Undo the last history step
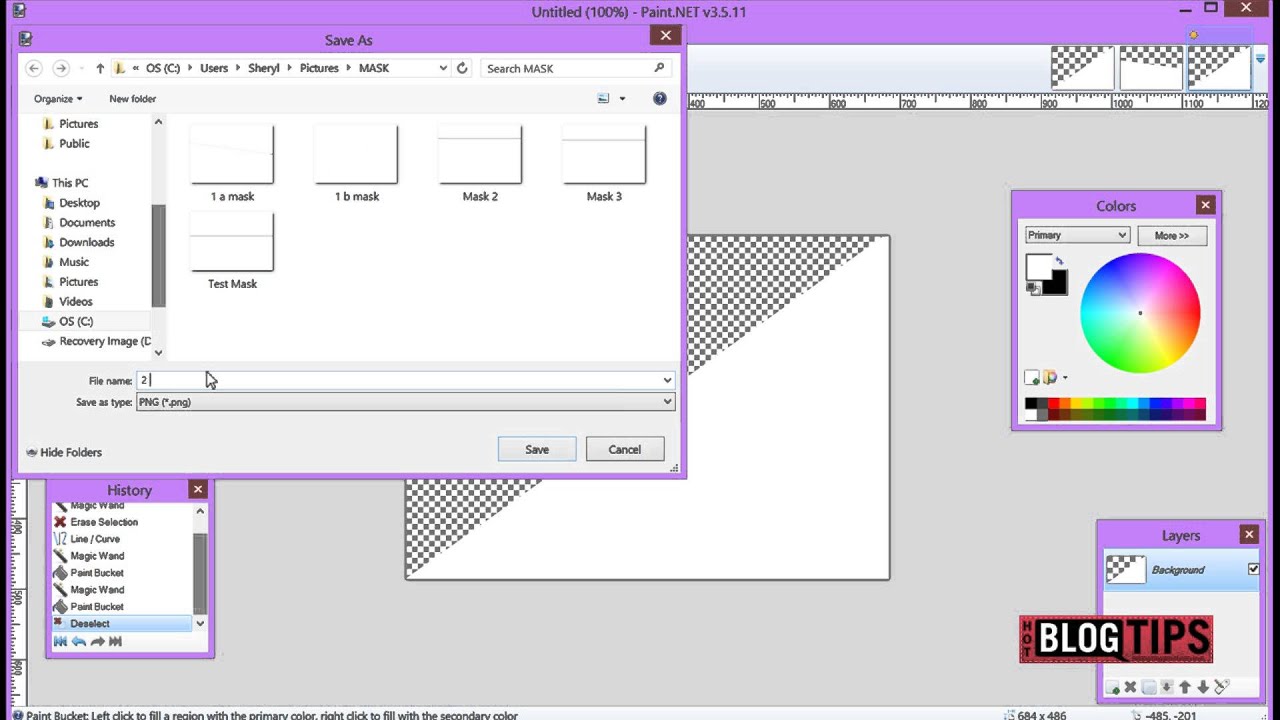 79,641
